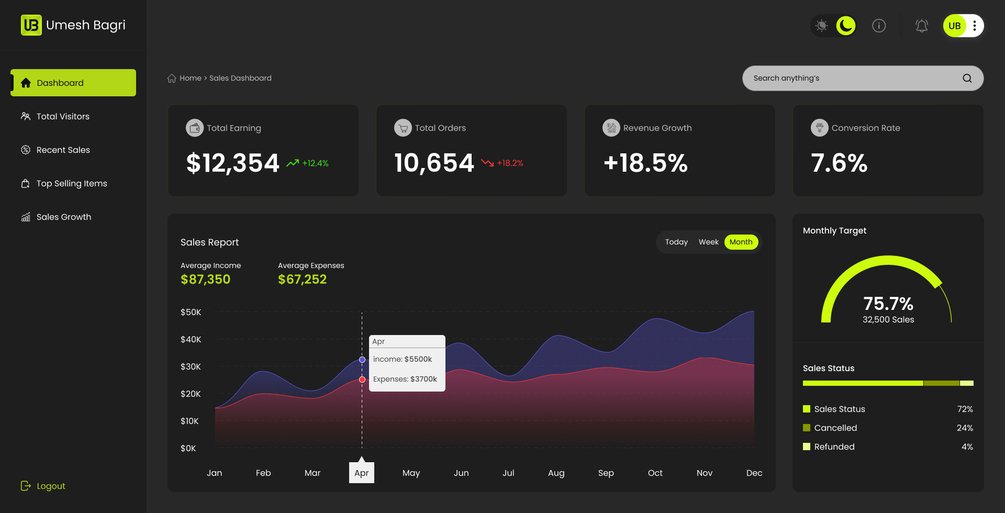1005x513 pixels.
Task: Go to Top Selling Items
Action: (73, 183)
